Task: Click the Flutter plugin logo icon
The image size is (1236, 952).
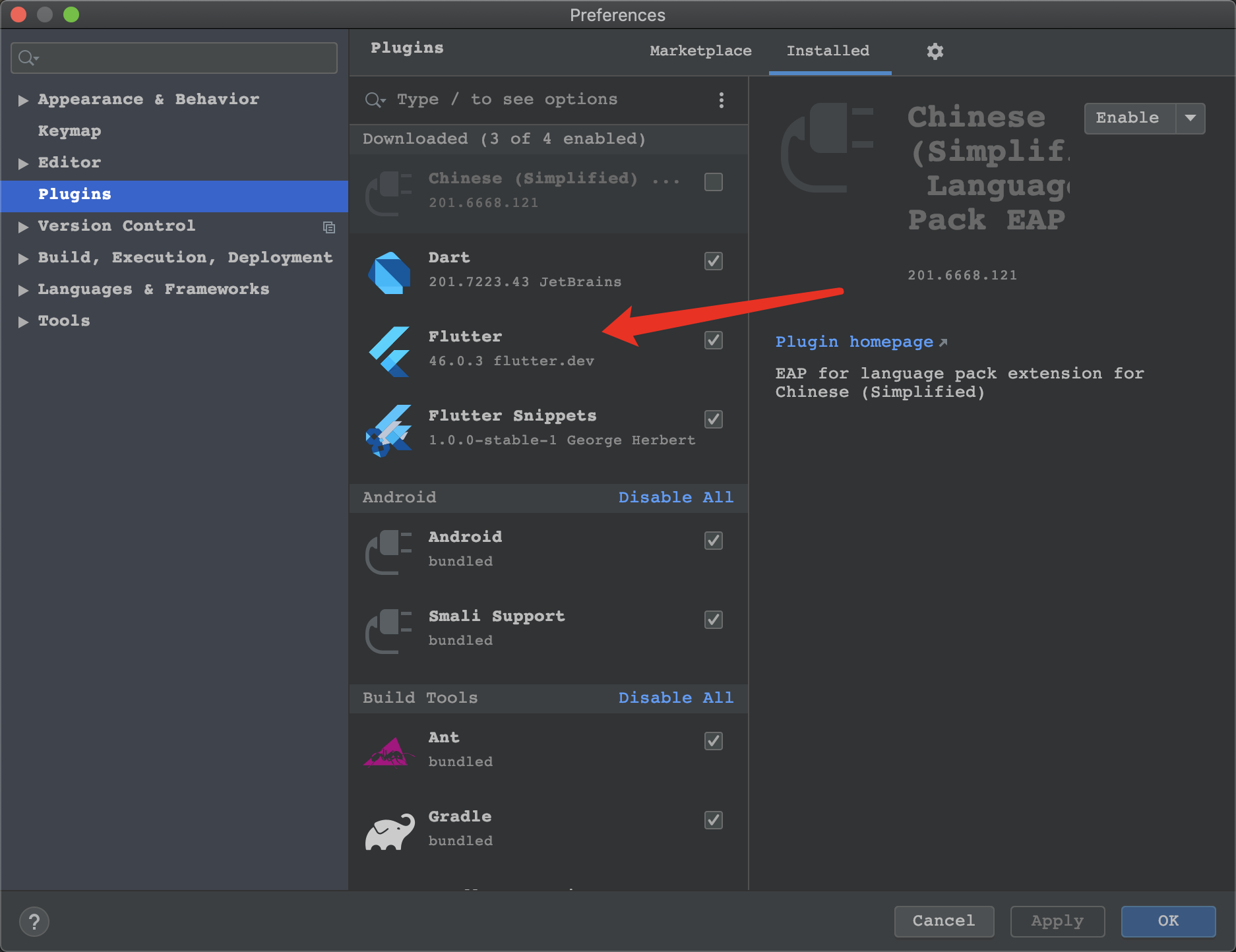Action: tap(389, 352)
